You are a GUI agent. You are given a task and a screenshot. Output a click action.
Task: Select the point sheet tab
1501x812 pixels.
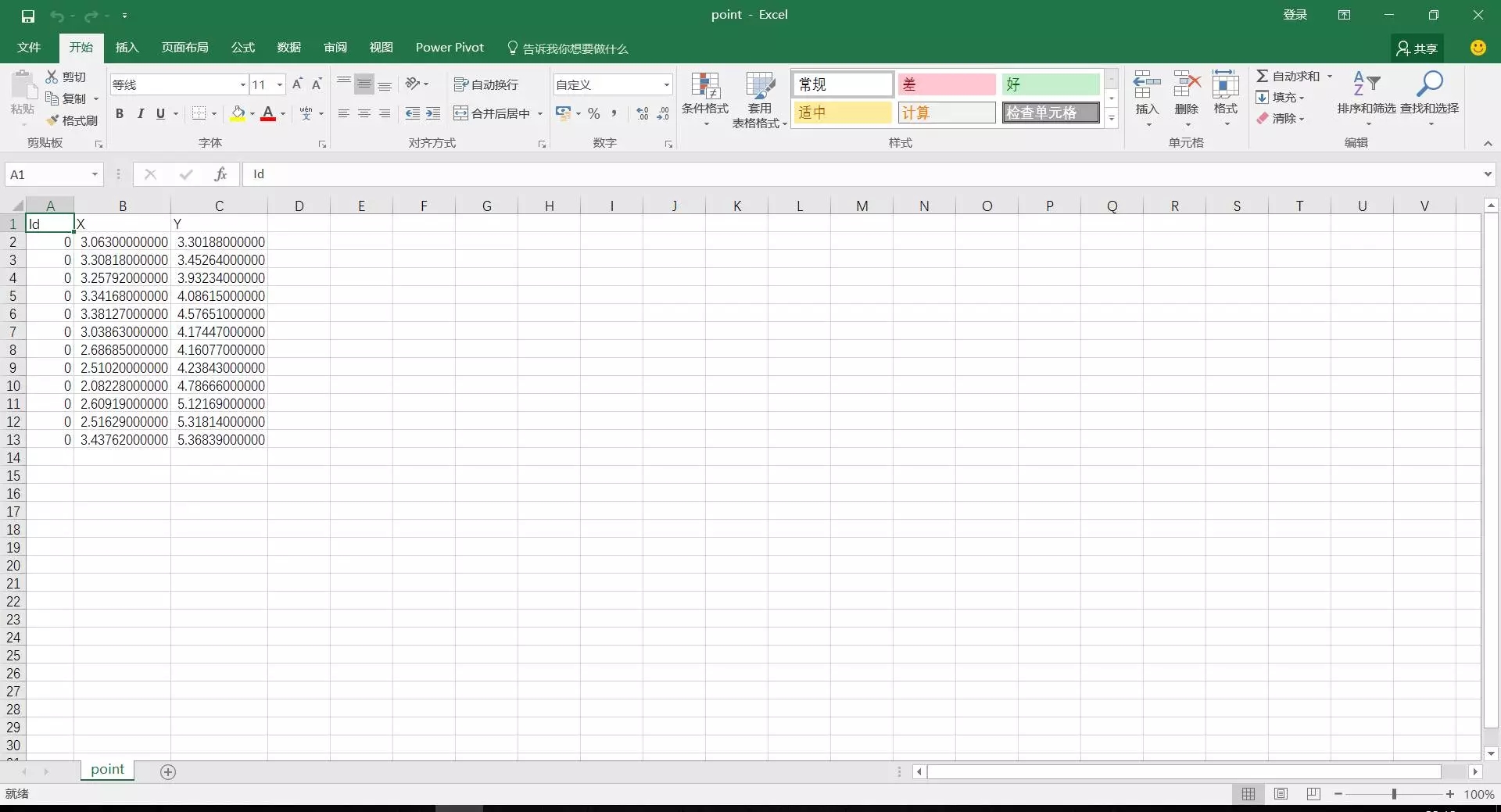click(x=107, y=770)
